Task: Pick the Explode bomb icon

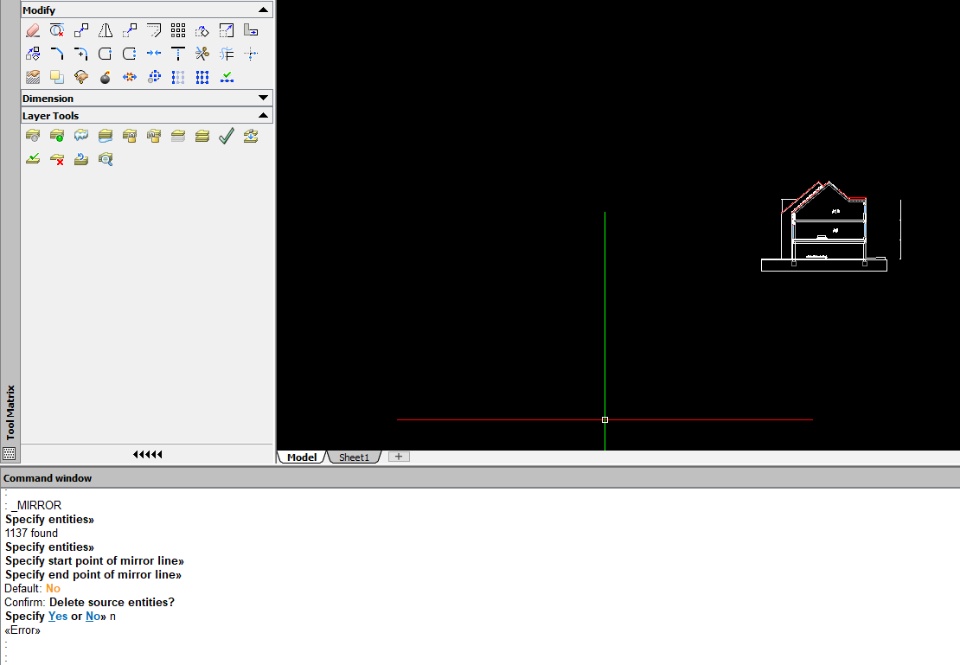Action: point(105,77)
